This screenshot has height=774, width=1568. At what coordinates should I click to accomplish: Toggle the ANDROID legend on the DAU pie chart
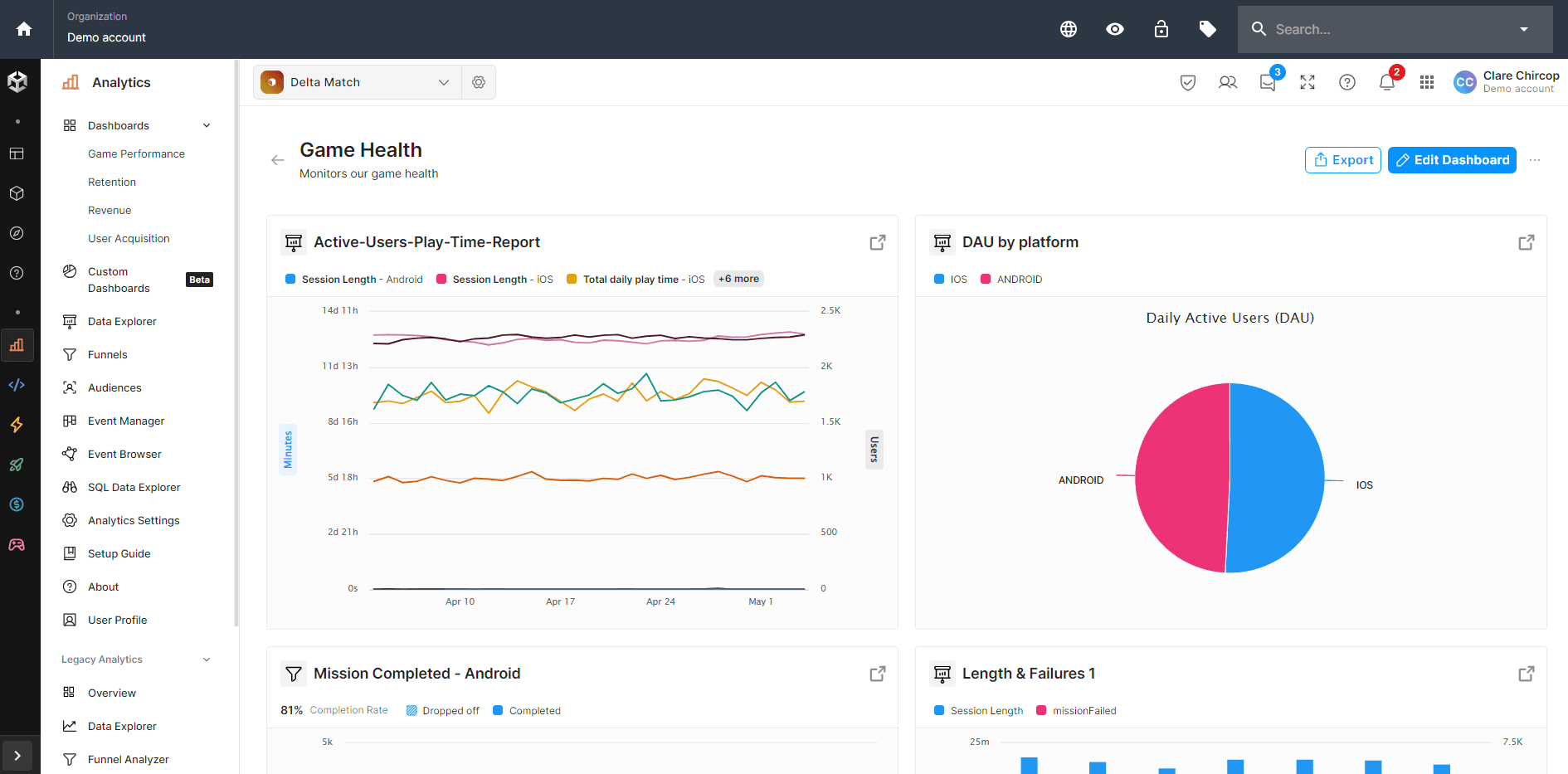[x=1011, y=279]
